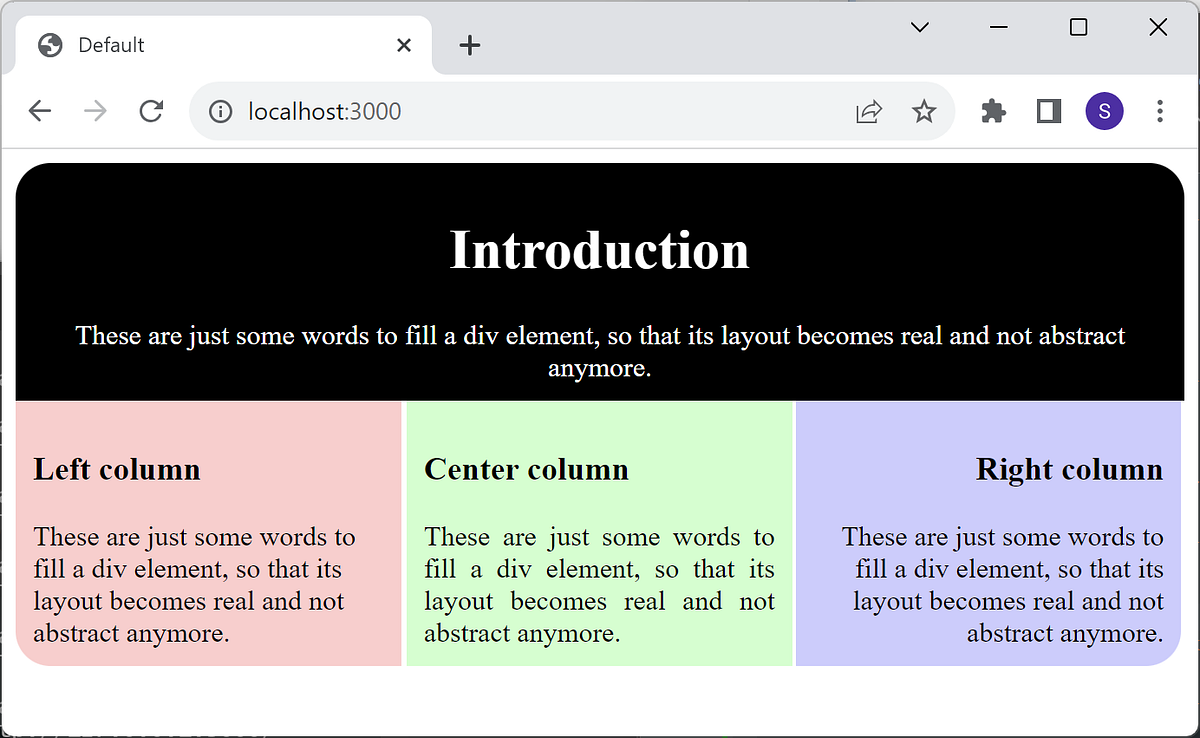Select the Default browser tab
The width and height of the screenshot is (1200, 738).
click(200, 44)
